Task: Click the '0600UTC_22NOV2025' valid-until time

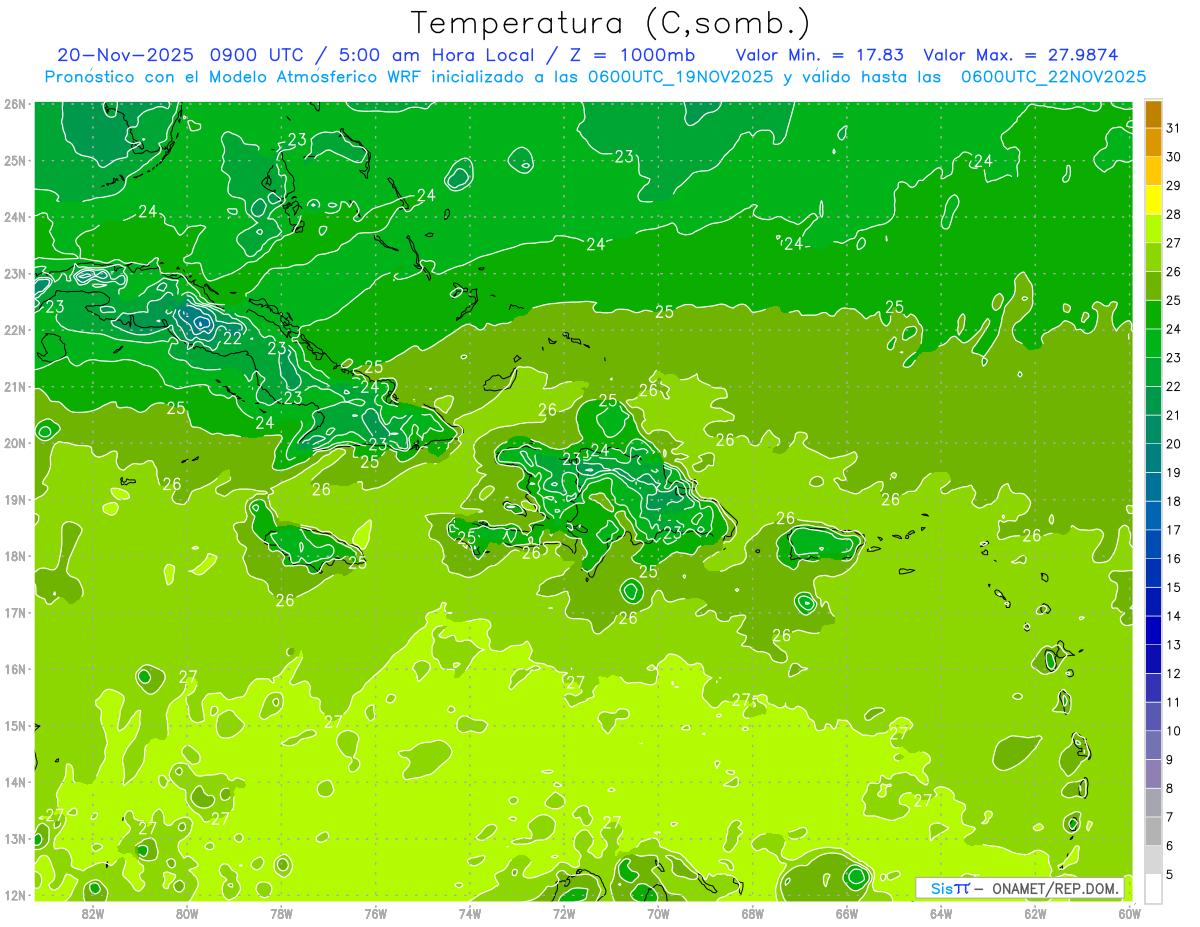Action: 1053,77
